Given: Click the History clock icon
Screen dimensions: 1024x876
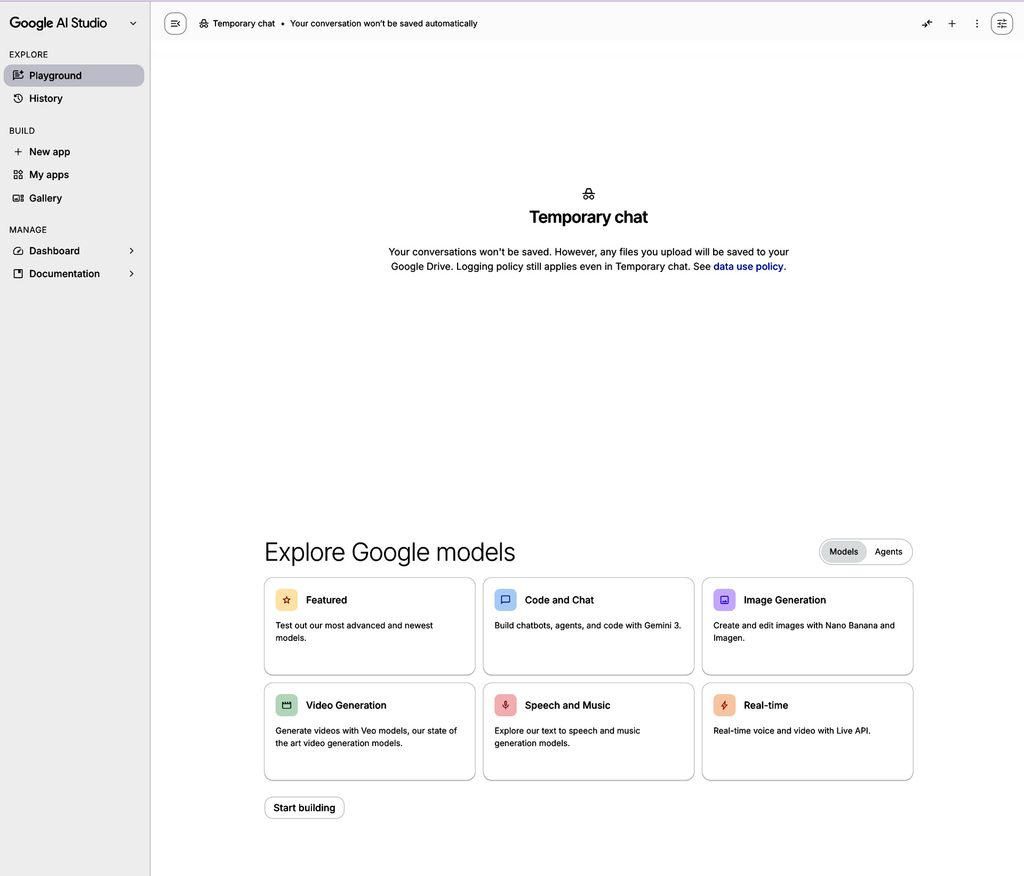Looking at the screenshot, I should click(x=18, y=98).
